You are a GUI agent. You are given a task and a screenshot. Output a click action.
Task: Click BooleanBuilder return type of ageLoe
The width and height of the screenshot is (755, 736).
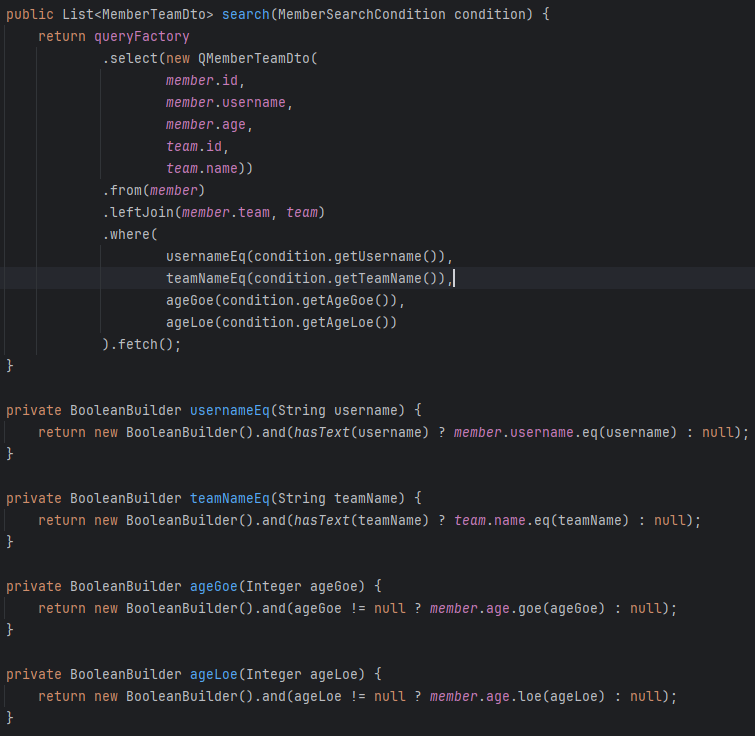pyautogui.click(x=126, y=675)
